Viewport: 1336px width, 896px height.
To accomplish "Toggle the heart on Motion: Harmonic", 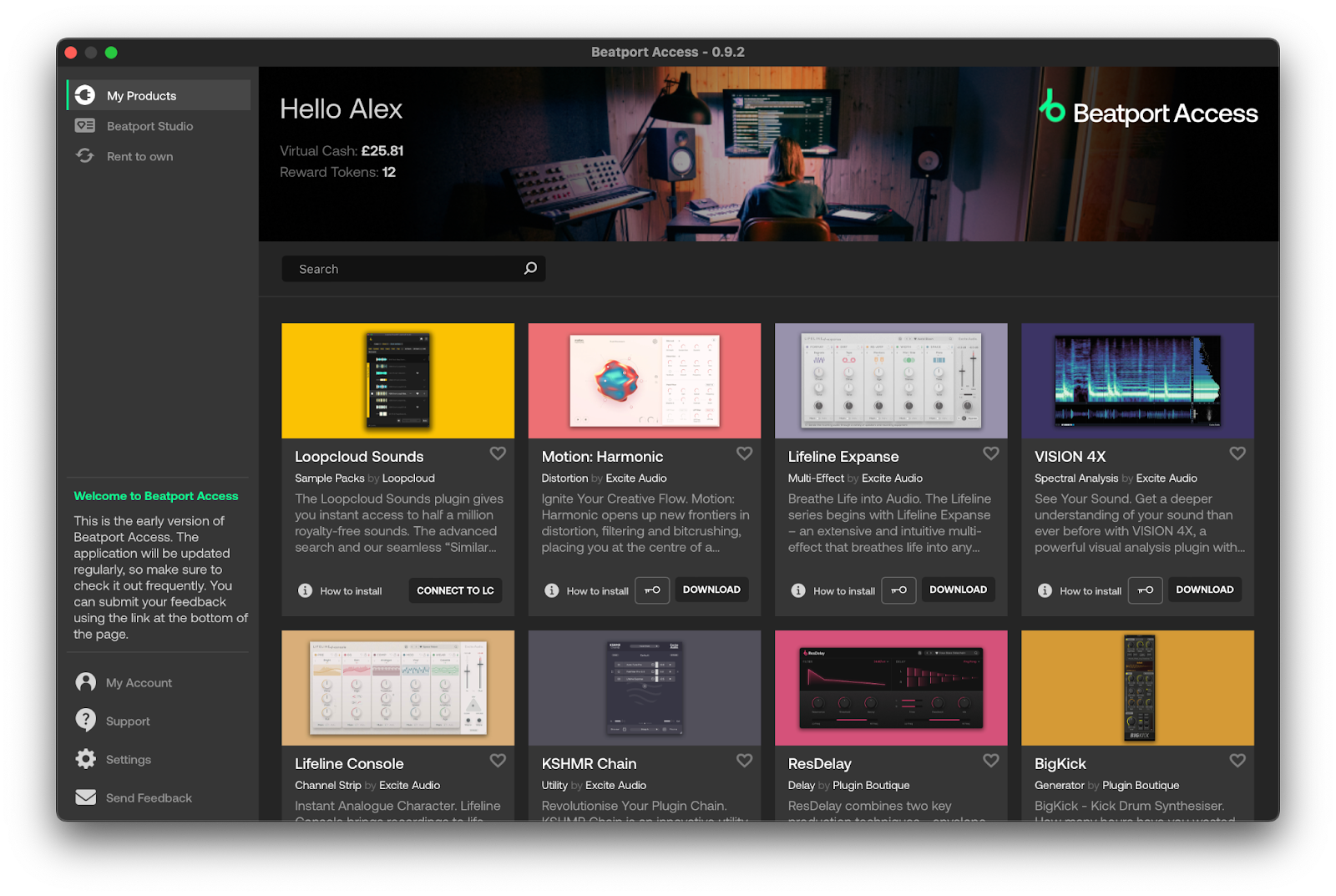I will [744, 453].
